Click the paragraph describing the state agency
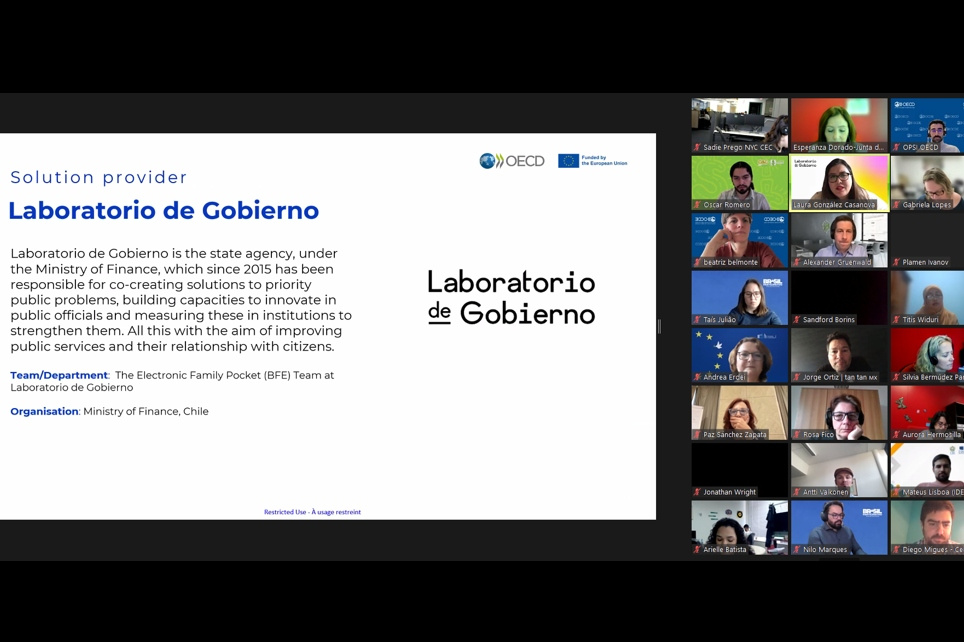Viewport: 964px width, 642px height. (181, 299)
